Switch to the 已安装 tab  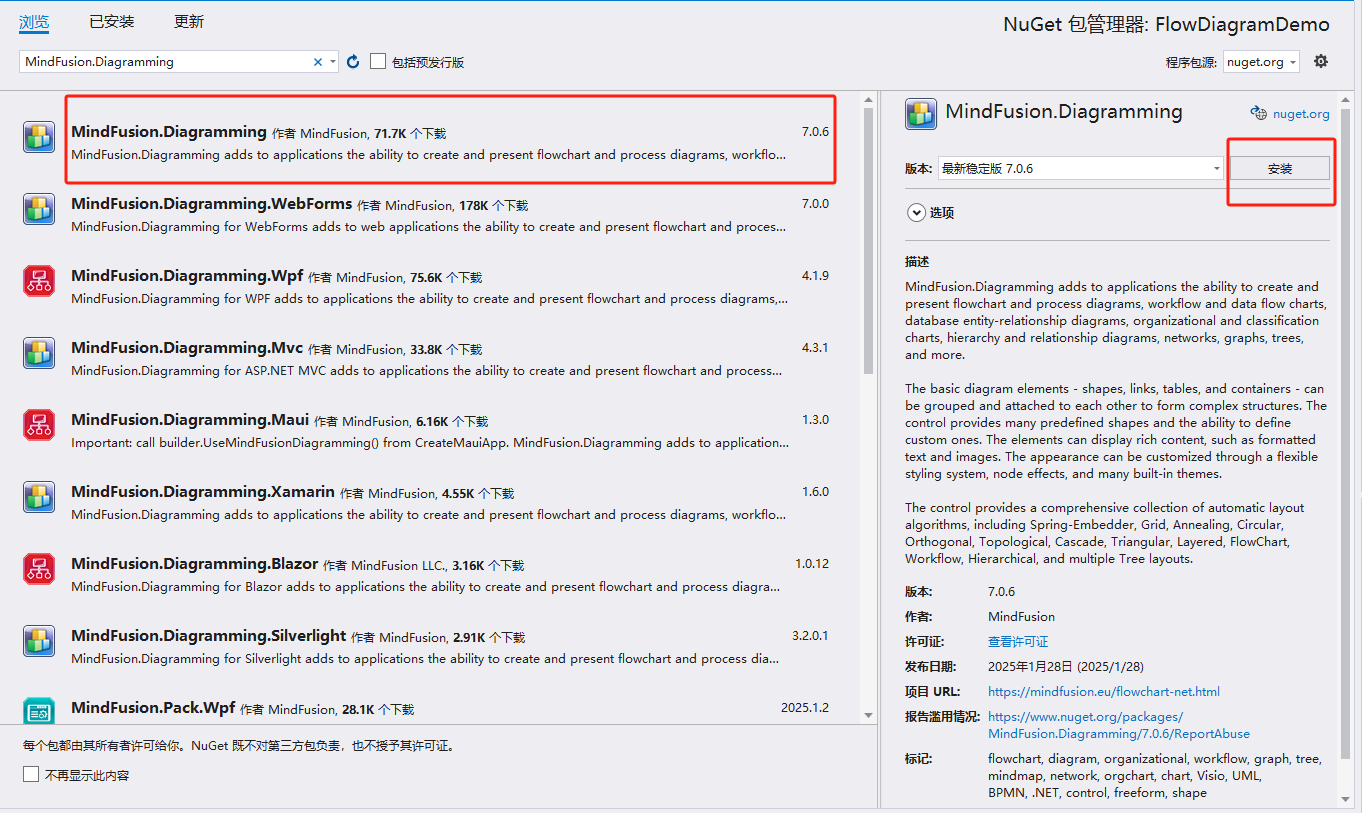coord(111,22)
